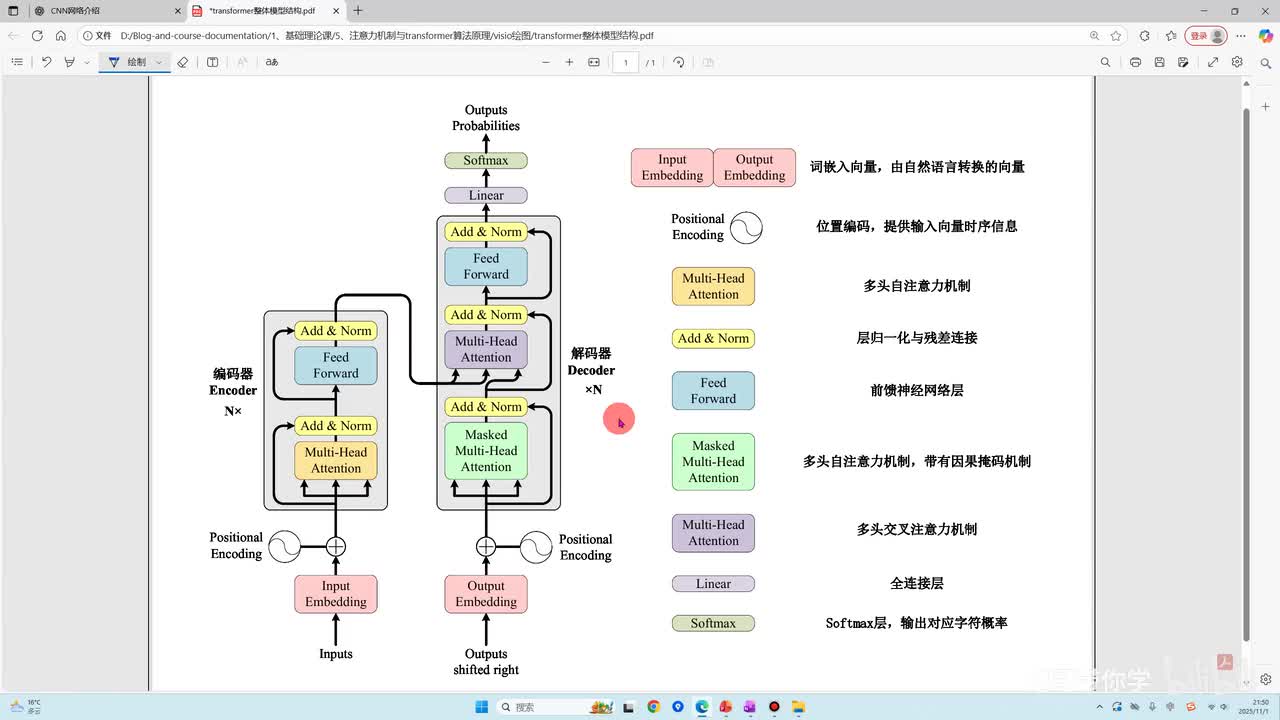Enter full screen mode for PDF
The height and width of the screenshot is (720, 1280).
(x=1213, y=62)
